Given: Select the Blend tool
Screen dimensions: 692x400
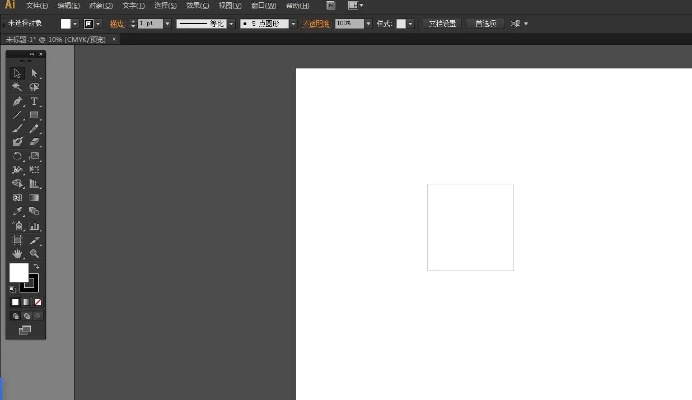Looking at the screenshot, I should [x=34, y=211].
